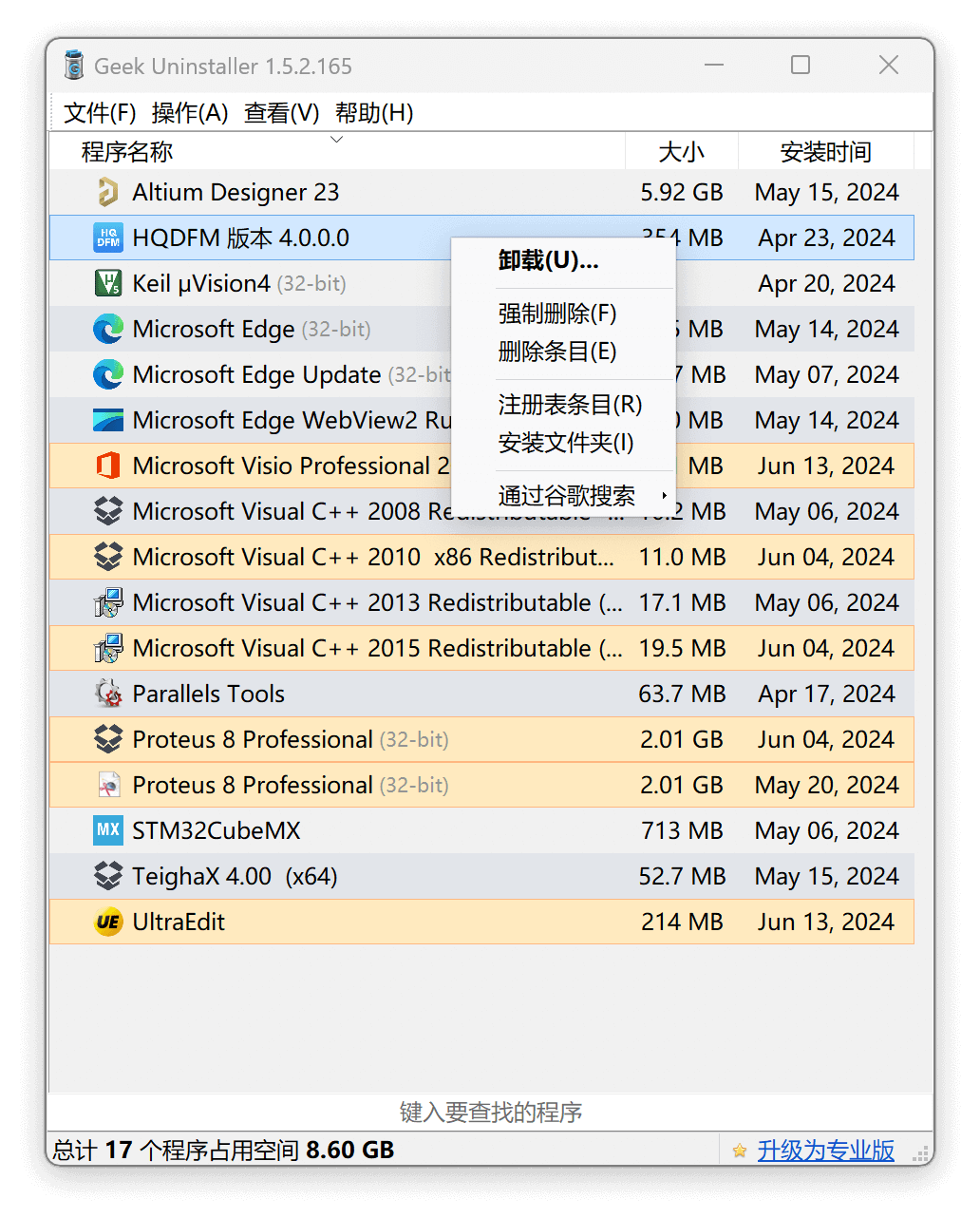This screenshot has height=1218, width=980.
Task: Open the 升级为专业版 link
Action: point(824,1150)
